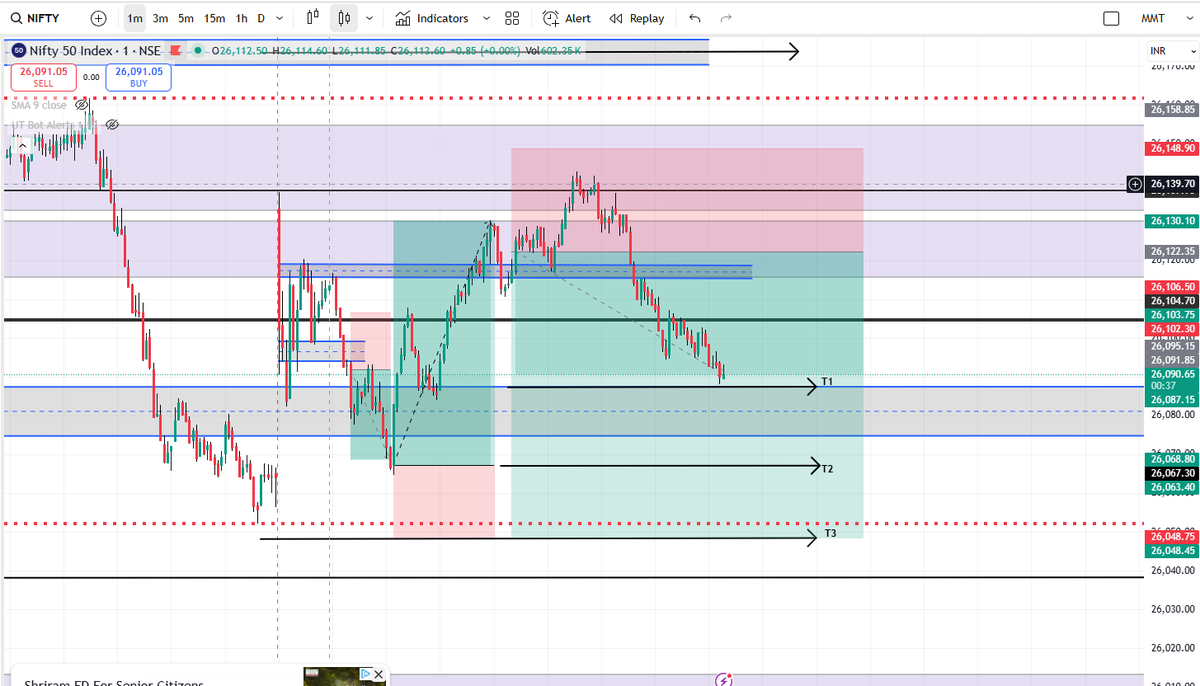
Task: Collapse the indicator legend chevron
Action: coord(20,147)
